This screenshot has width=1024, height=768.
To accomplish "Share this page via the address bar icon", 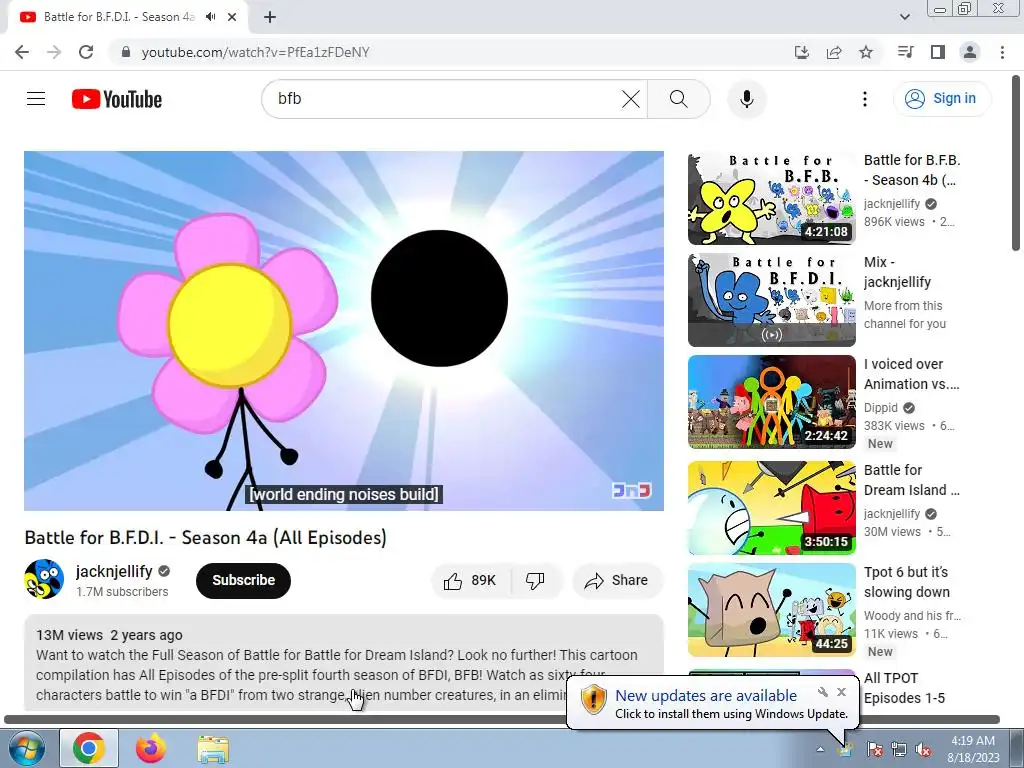I will point(834,52).
